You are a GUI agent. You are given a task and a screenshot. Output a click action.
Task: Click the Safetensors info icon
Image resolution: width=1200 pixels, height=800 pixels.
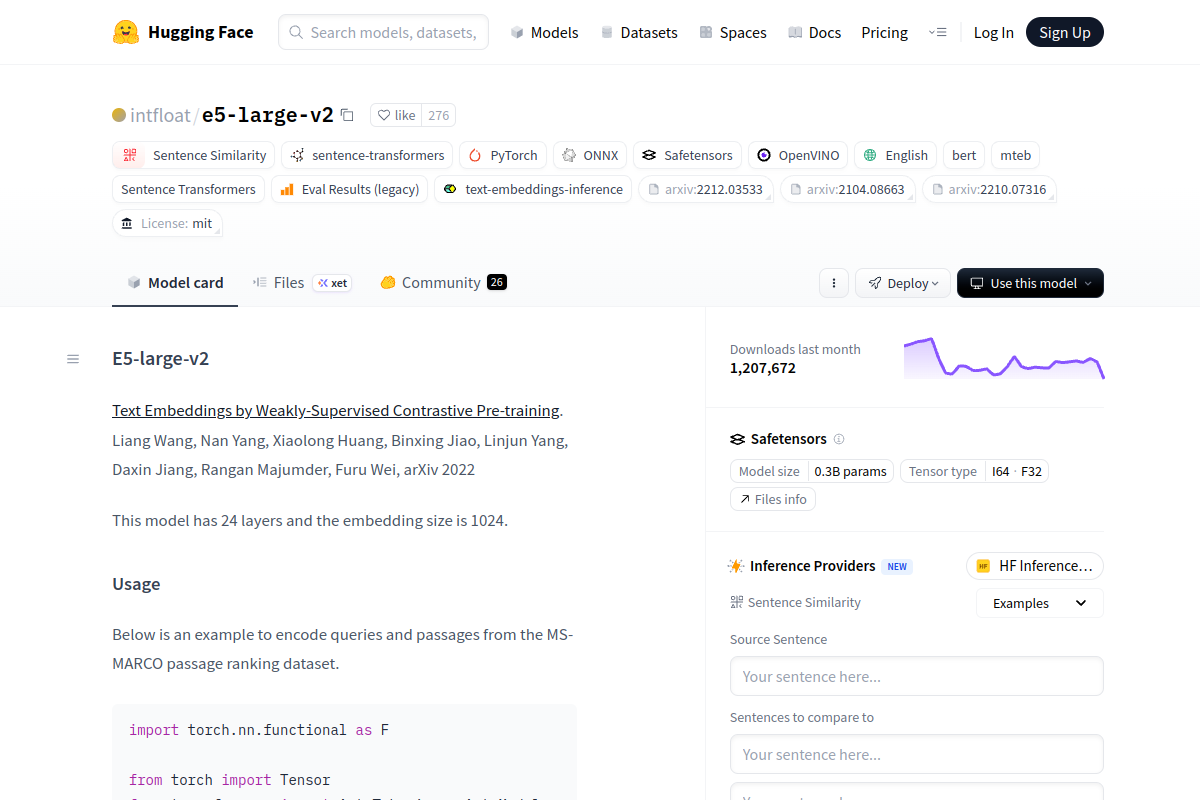[x=839, y=439]
